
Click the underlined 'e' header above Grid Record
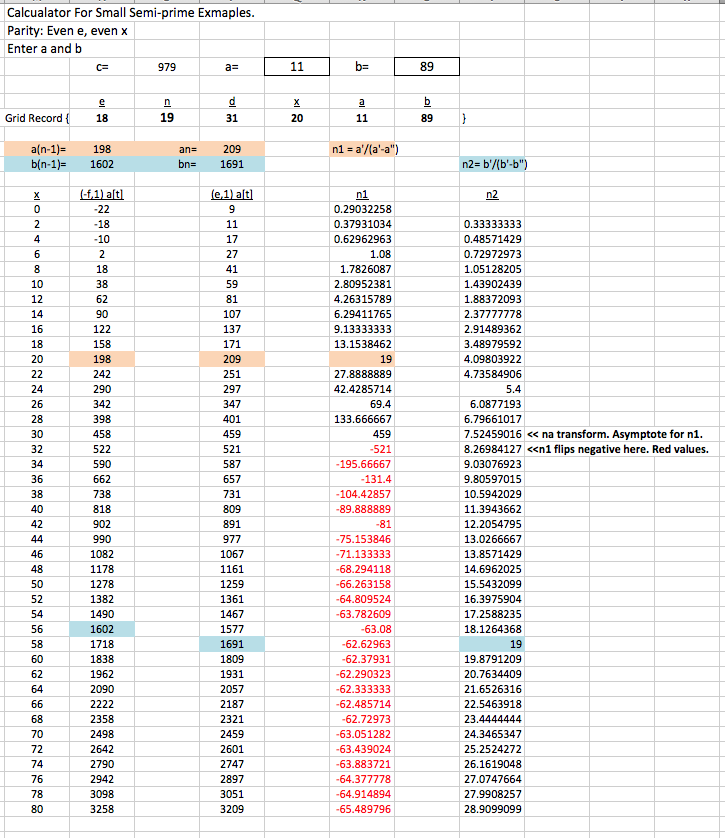(x=102, y=102)
